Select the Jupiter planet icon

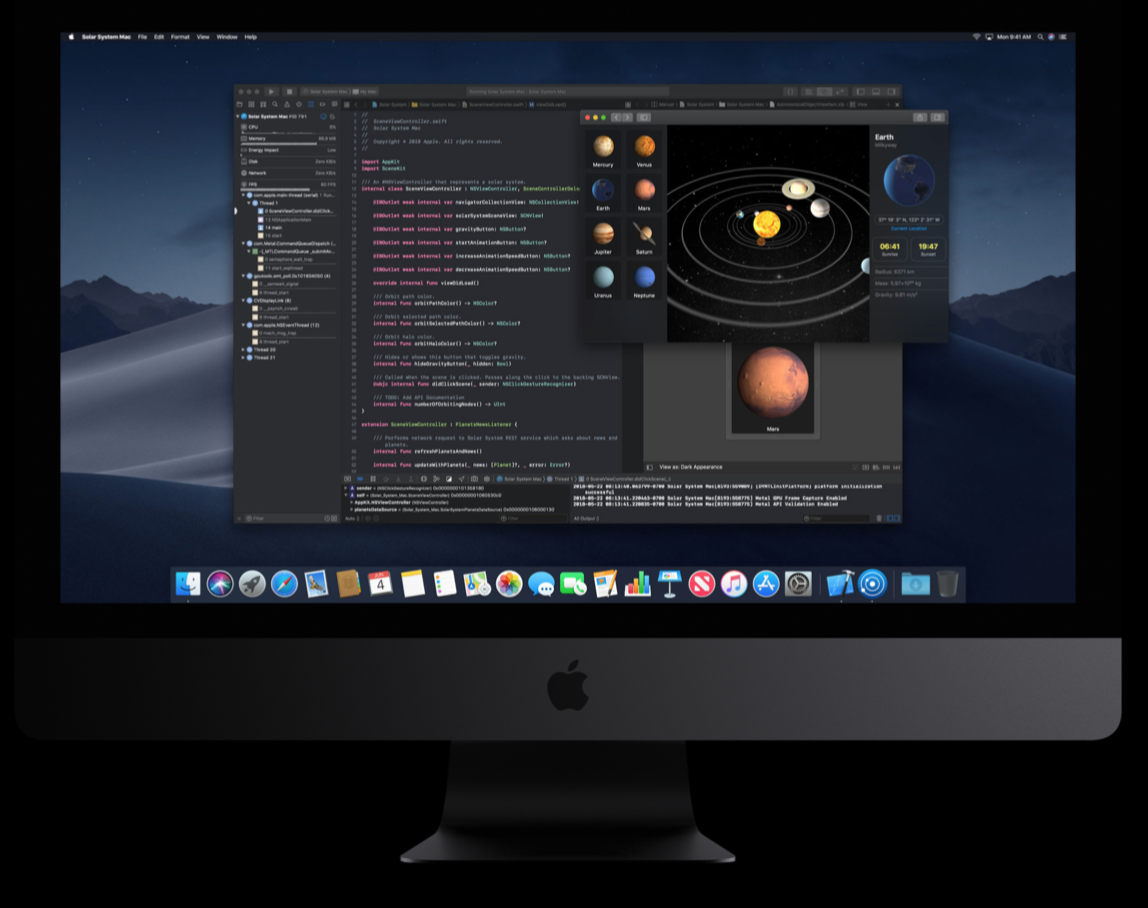click(x=603, y=234)
